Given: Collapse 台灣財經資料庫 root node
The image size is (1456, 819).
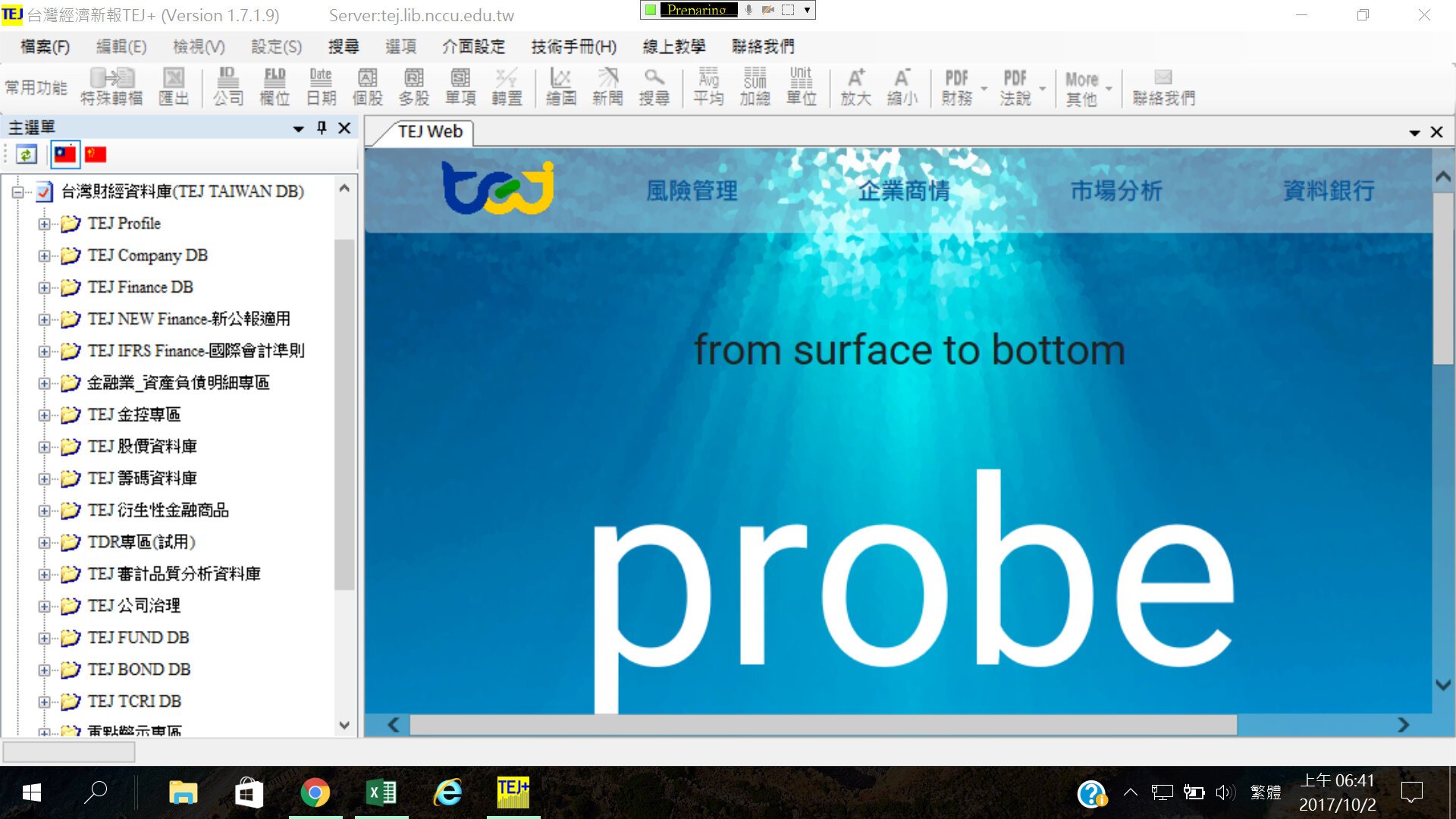Looking at the screenshot, I should point(17,192).
